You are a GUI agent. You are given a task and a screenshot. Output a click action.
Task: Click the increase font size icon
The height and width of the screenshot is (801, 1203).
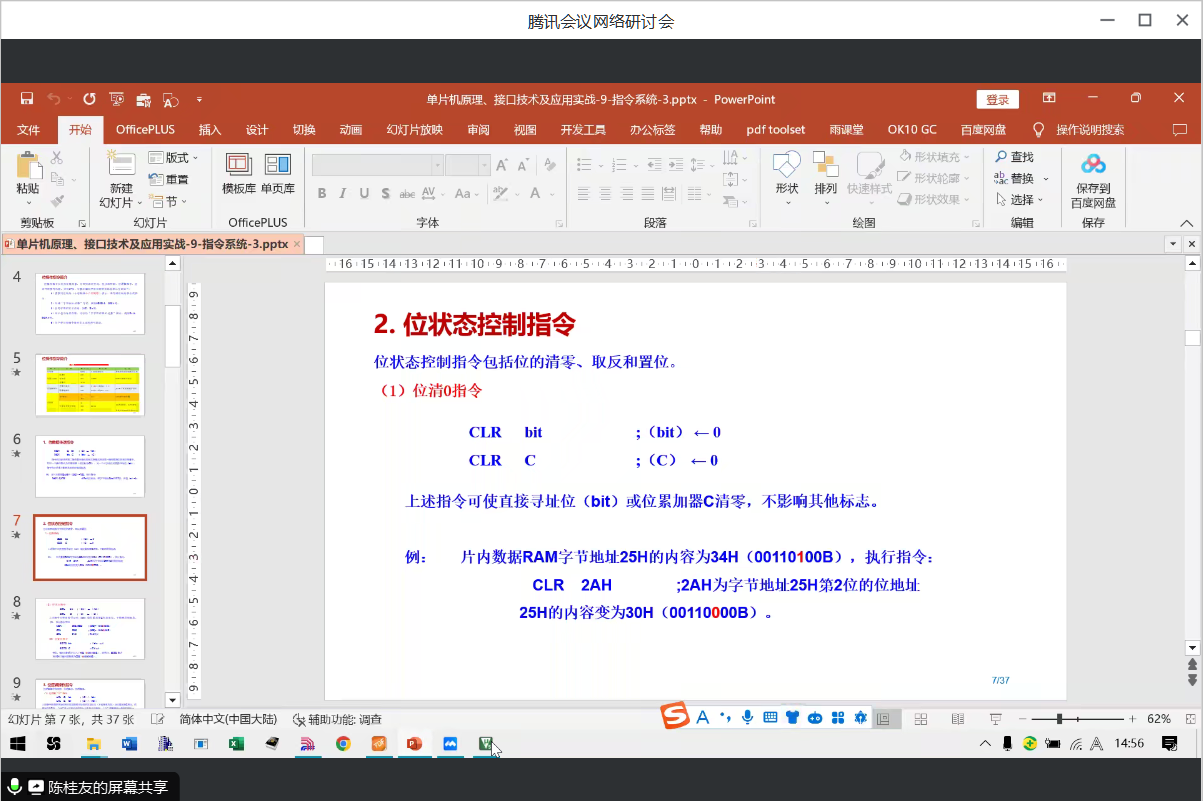pos(504,165)
